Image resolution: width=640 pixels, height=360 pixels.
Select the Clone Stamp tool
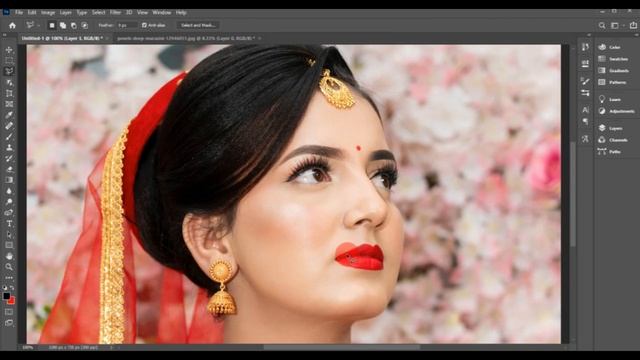(9, 147)
